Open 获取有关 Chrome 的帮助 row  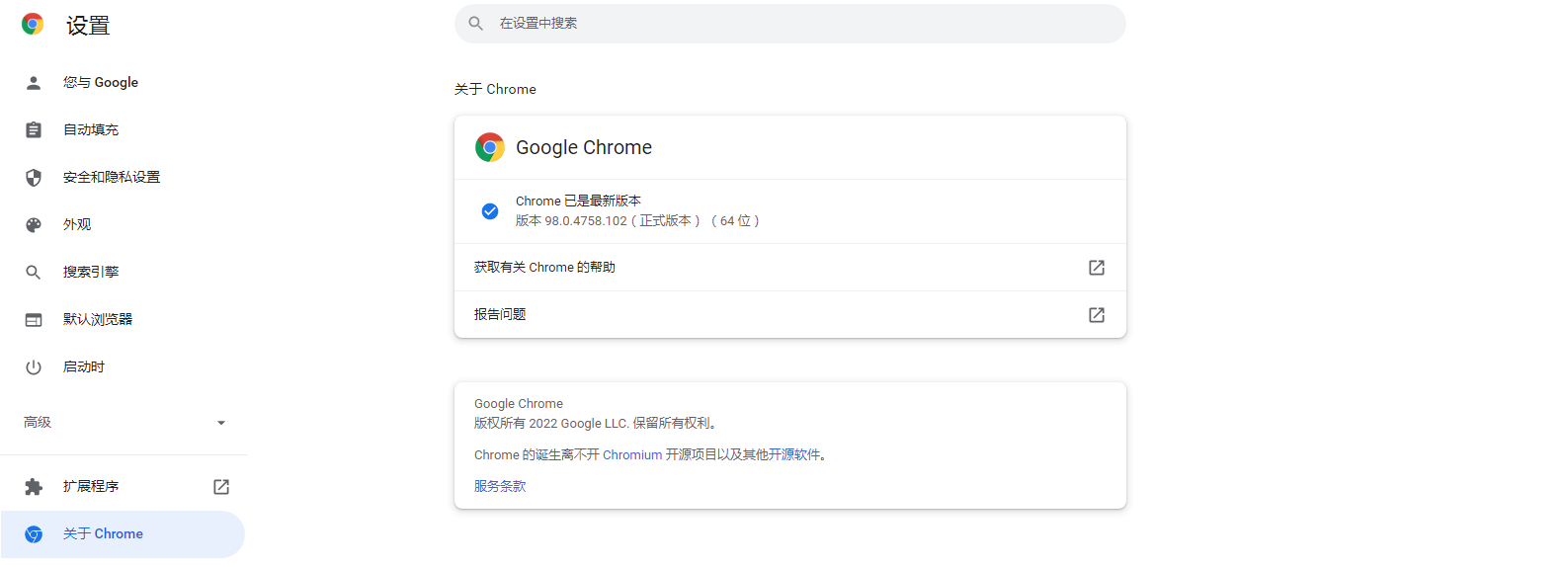coord(790,268)
